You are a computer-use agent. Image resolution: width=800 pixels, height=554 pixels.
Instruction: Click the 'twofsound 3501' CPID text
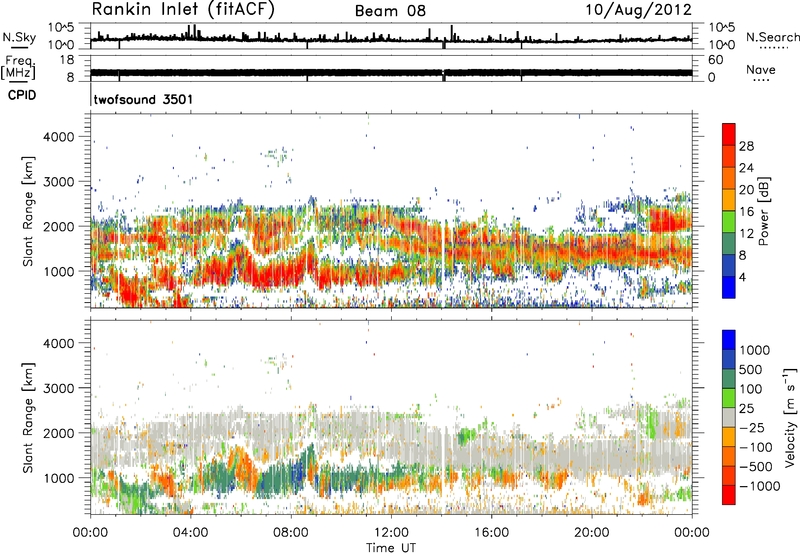tap(143, 99)
